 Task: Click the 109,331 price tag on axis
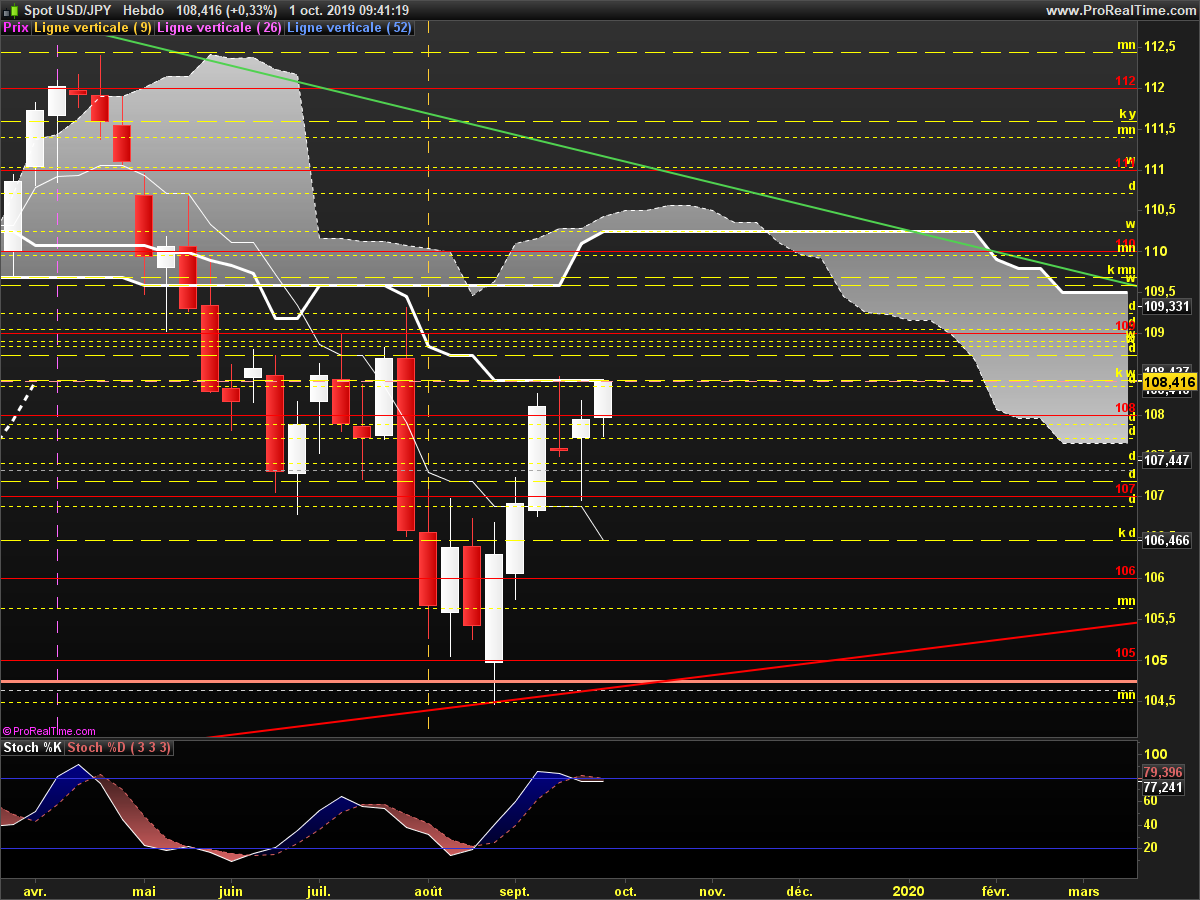(1166, 306)
